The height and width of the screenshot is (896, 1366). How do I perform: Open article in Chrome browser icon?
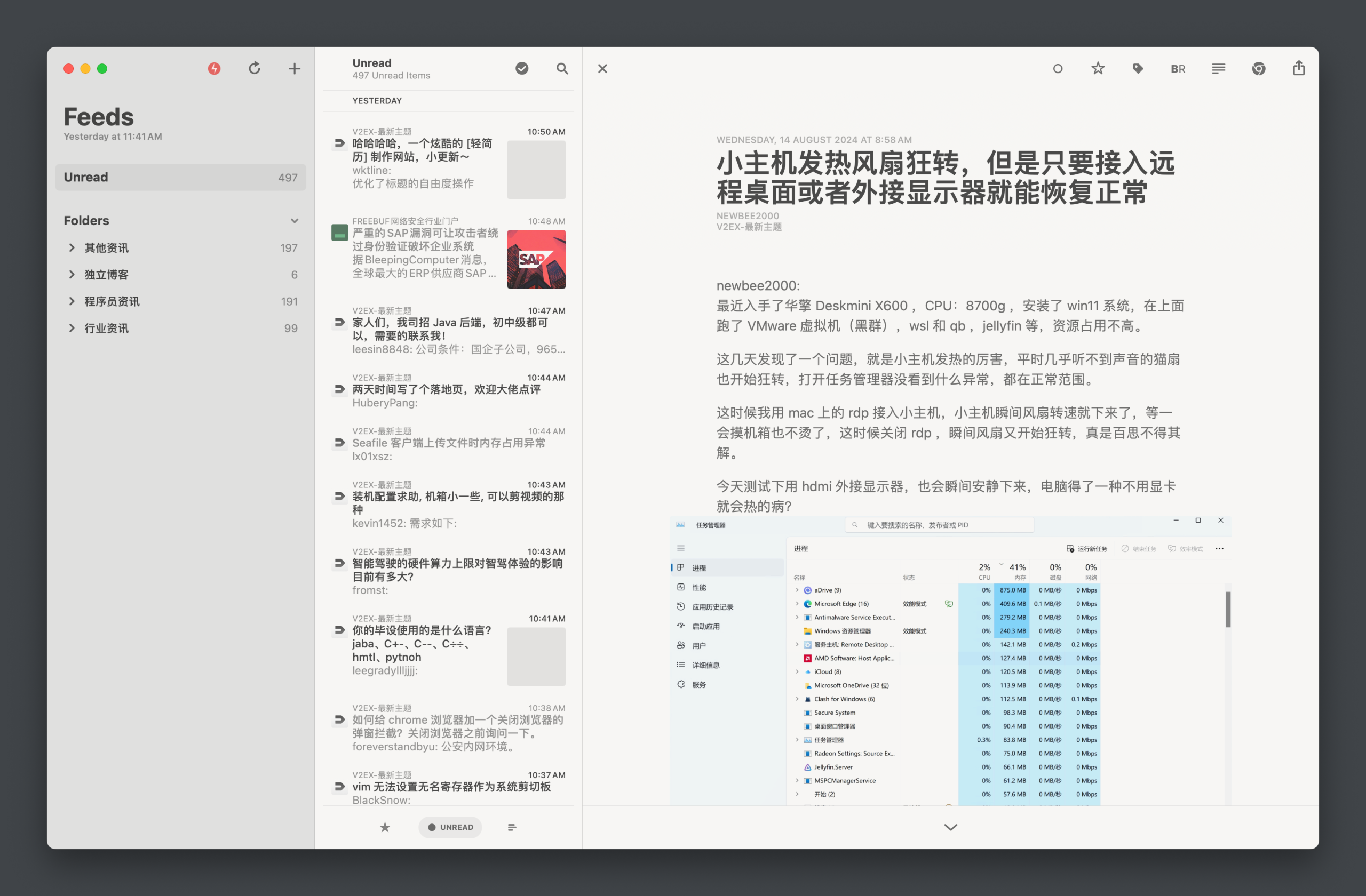(x=1259, y=69)
